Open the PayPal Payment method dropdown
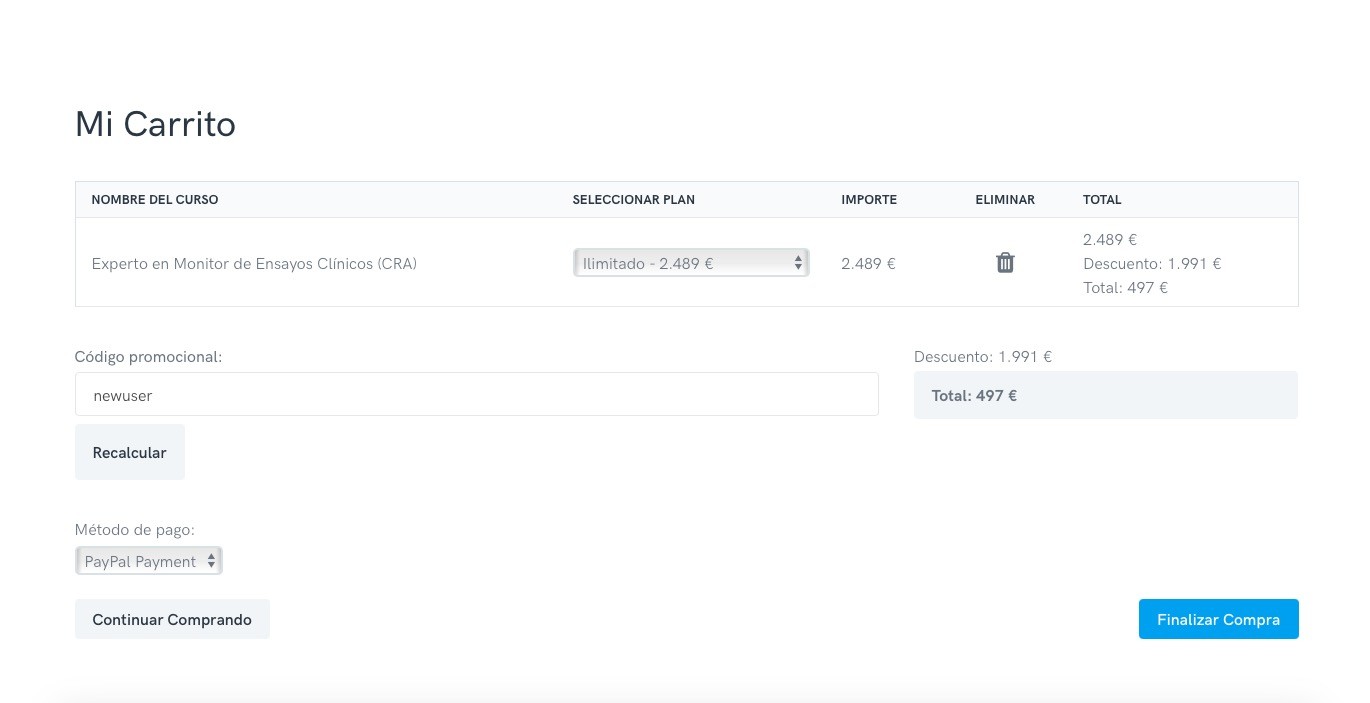The height and width of the screenshot is (703, 1370). (149, 561)
